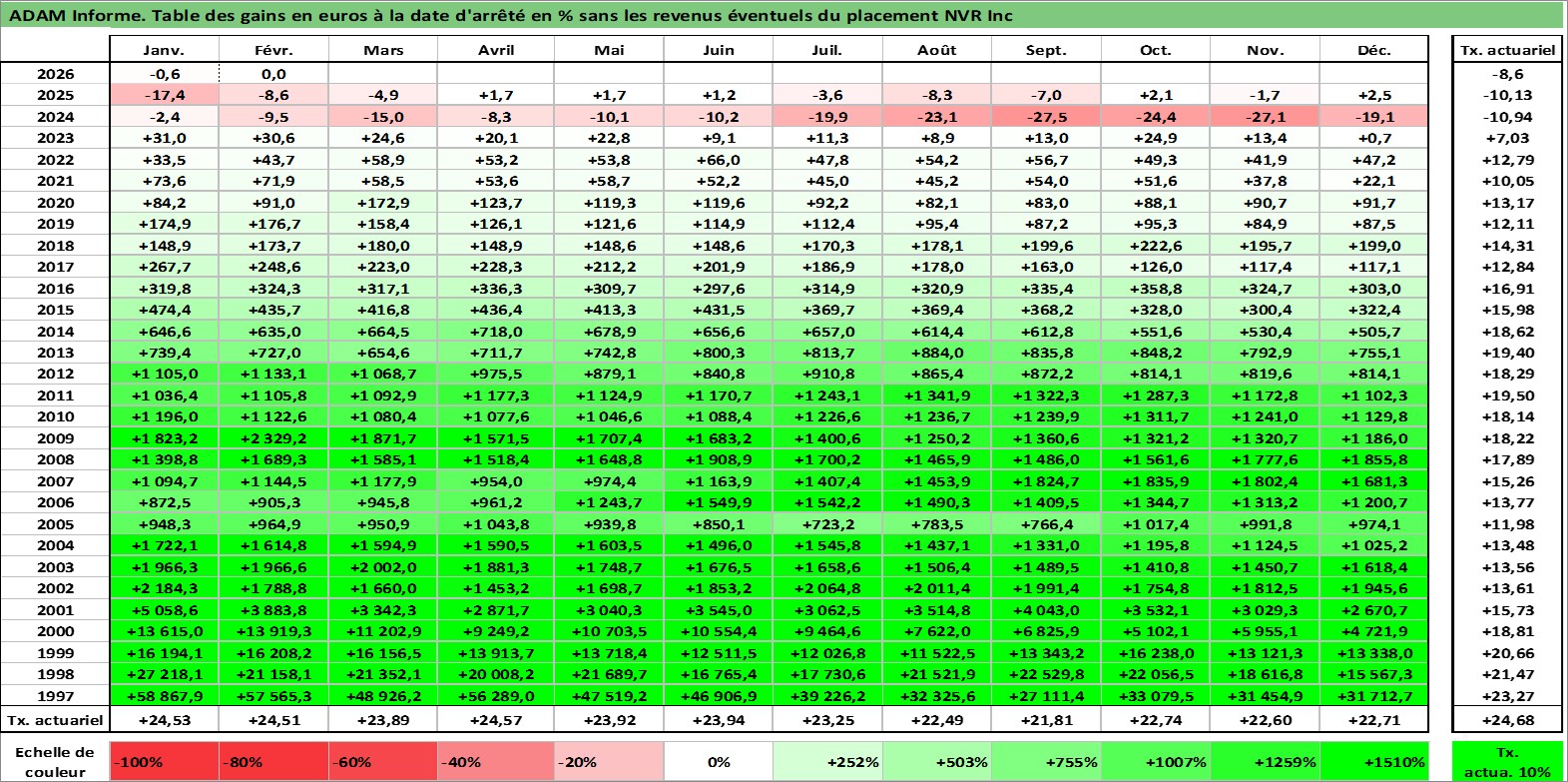This screenshot has height=782, width=1568.
Task: Click the 'Tx. actuariel' bottom row label
Action: [x=55, y=720]
